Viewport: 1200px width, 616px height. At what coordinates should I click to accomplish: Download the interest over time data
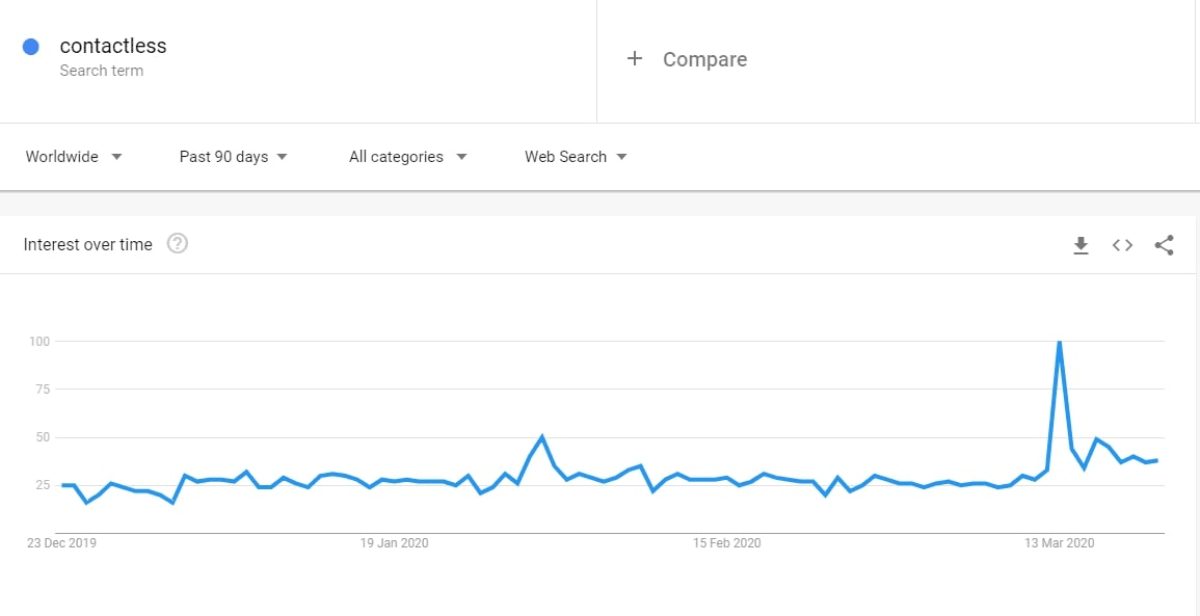[x=1081, y=245]
